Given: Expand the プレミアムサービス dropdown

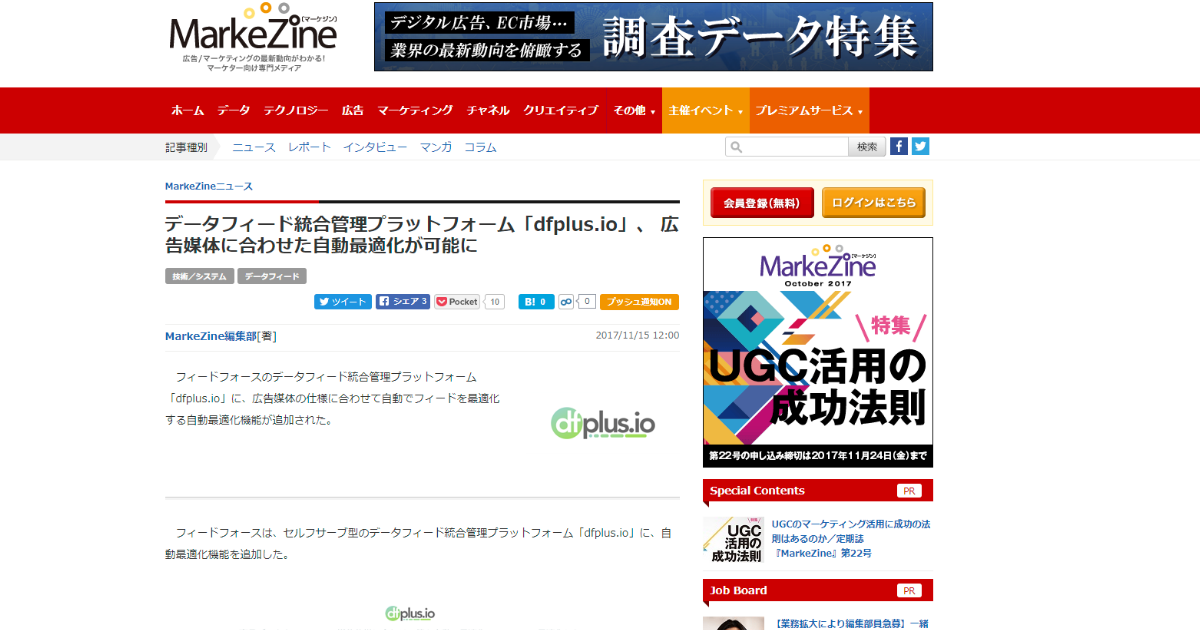Looking at the screenshot, I should tap(809, 110).
